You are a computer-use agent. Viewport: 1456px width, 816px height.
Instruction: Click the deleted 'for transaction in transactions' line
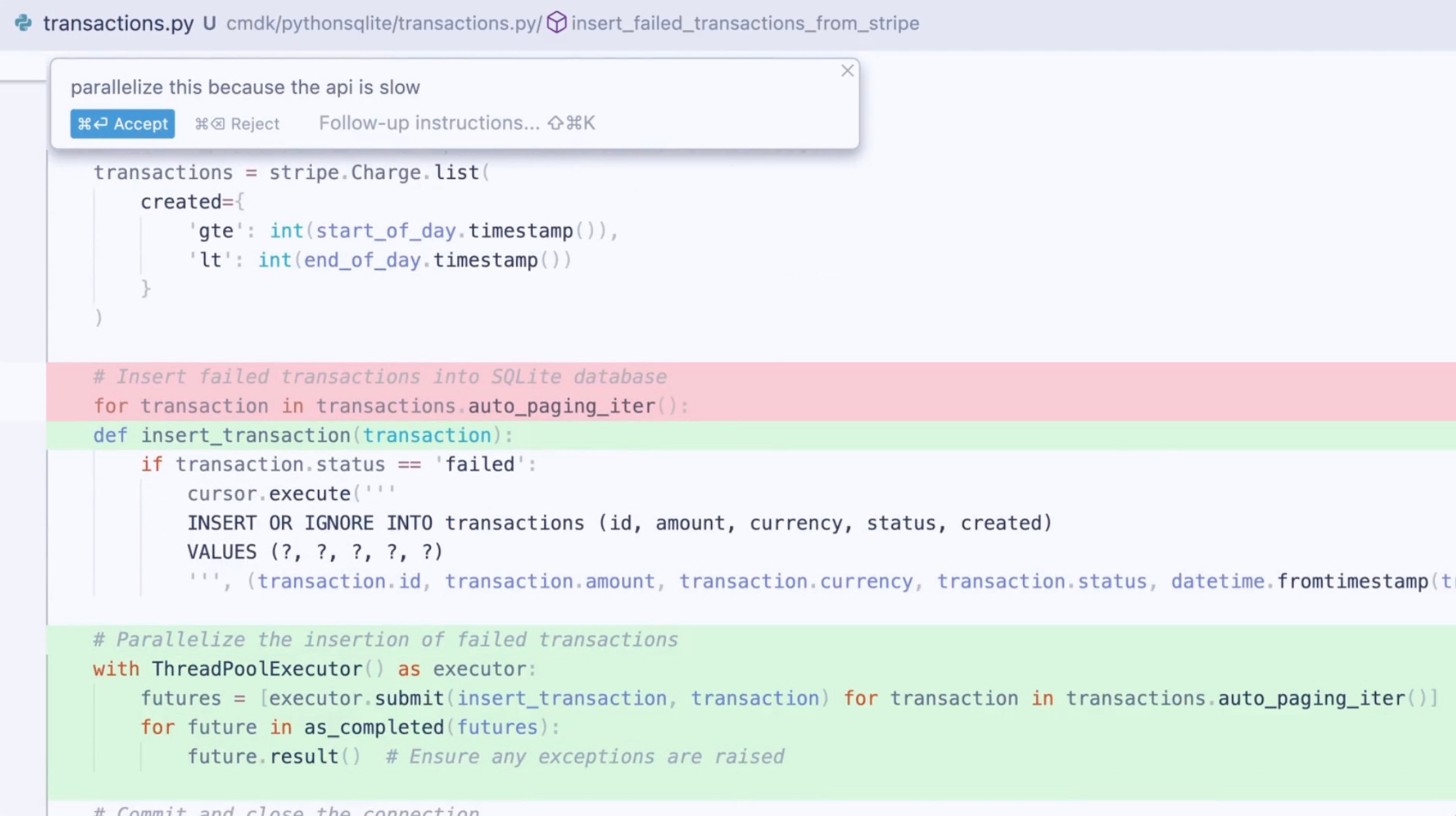pyautogui.click(x=390, y=406)
